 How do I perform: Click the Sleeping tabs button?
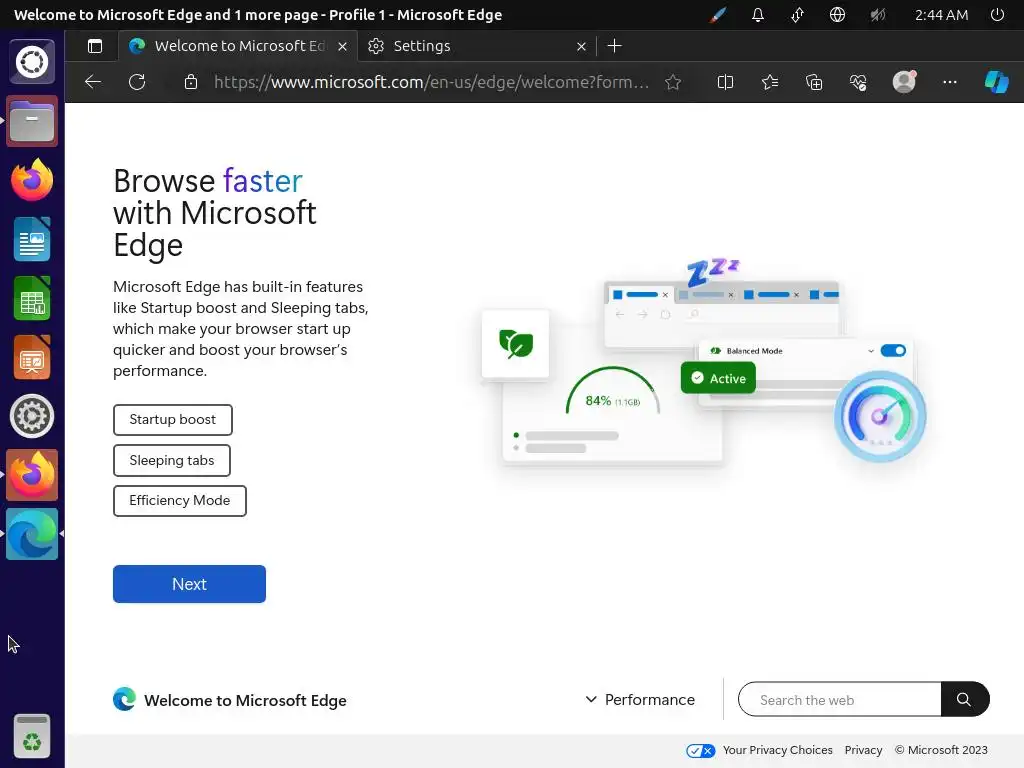[x=172, y=460]
